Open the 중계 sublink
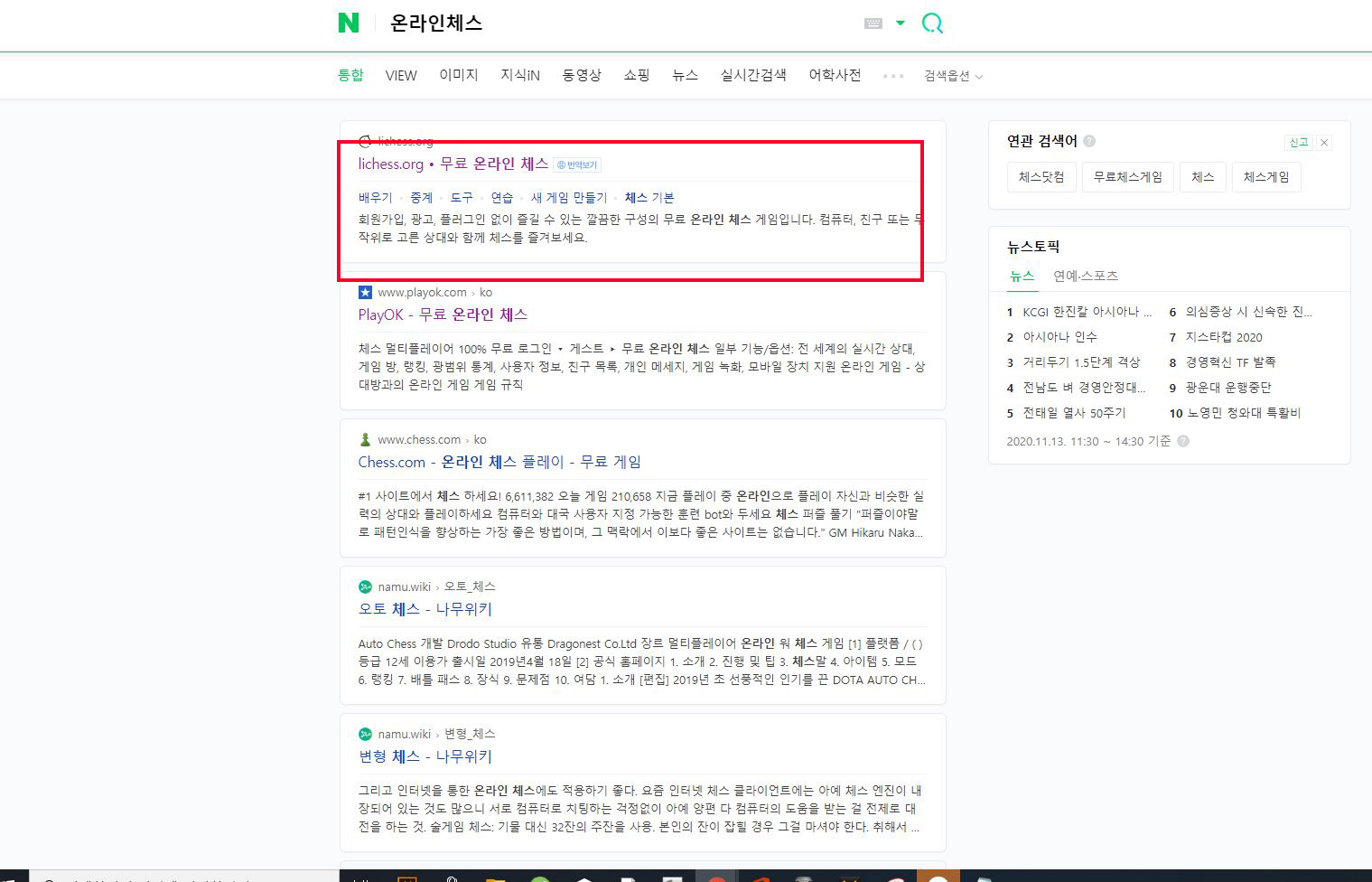 (422, 197)
